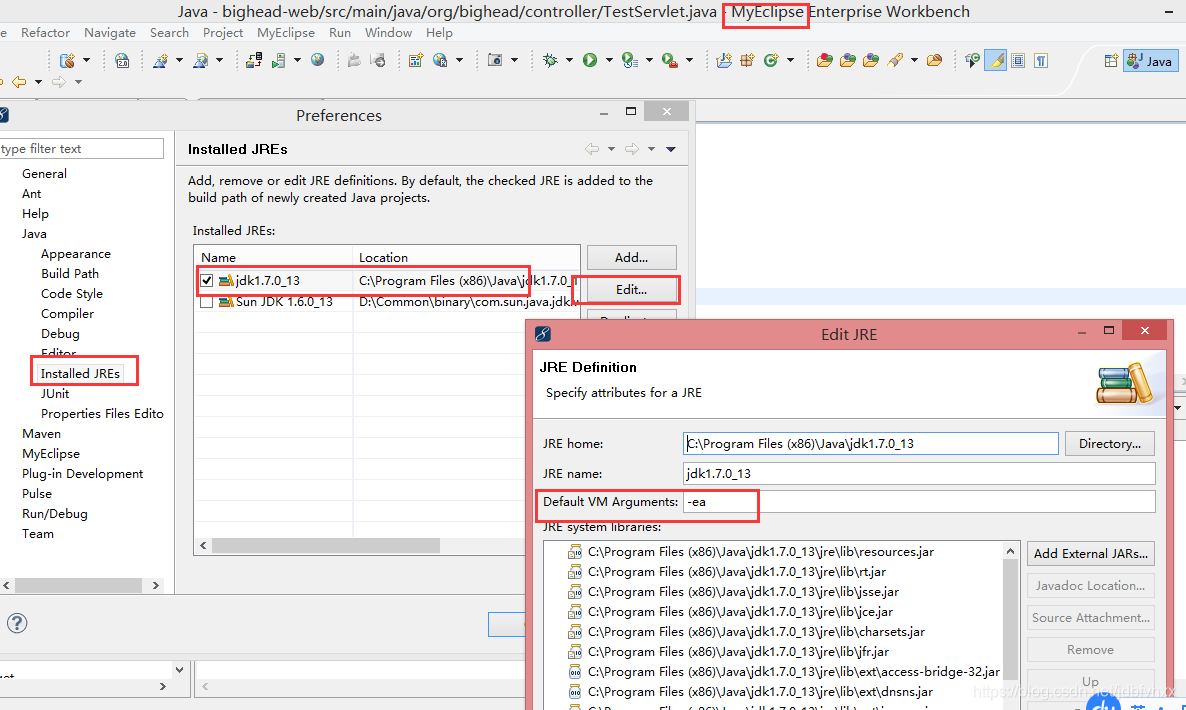Viewport: 1186px width, 710px height.
Task: Toggle Block Selection Mode icon
Action: coord(1018,60)
